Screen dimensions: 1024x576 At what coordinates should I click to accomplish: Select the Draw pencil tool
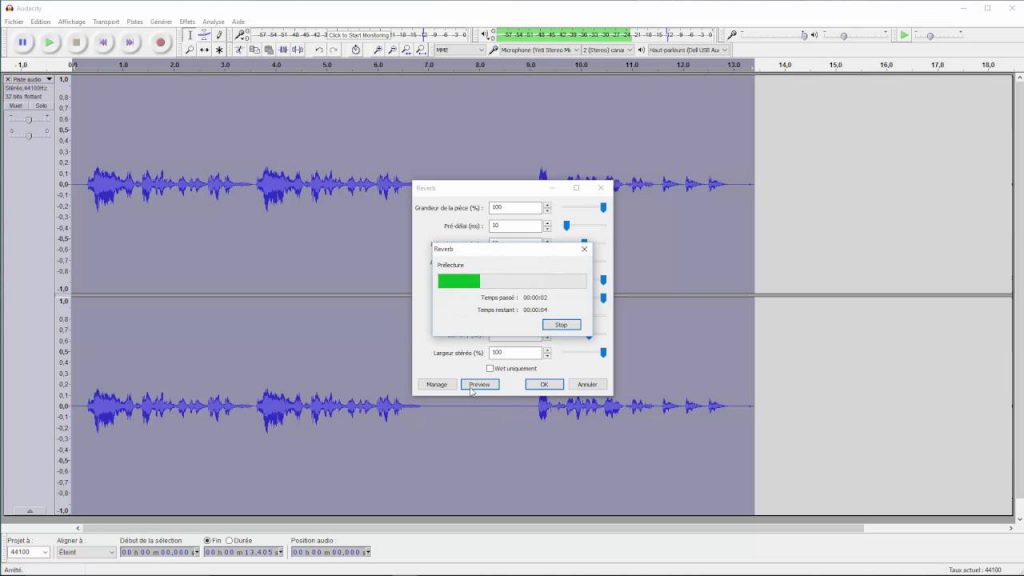(x=219, y=35)
